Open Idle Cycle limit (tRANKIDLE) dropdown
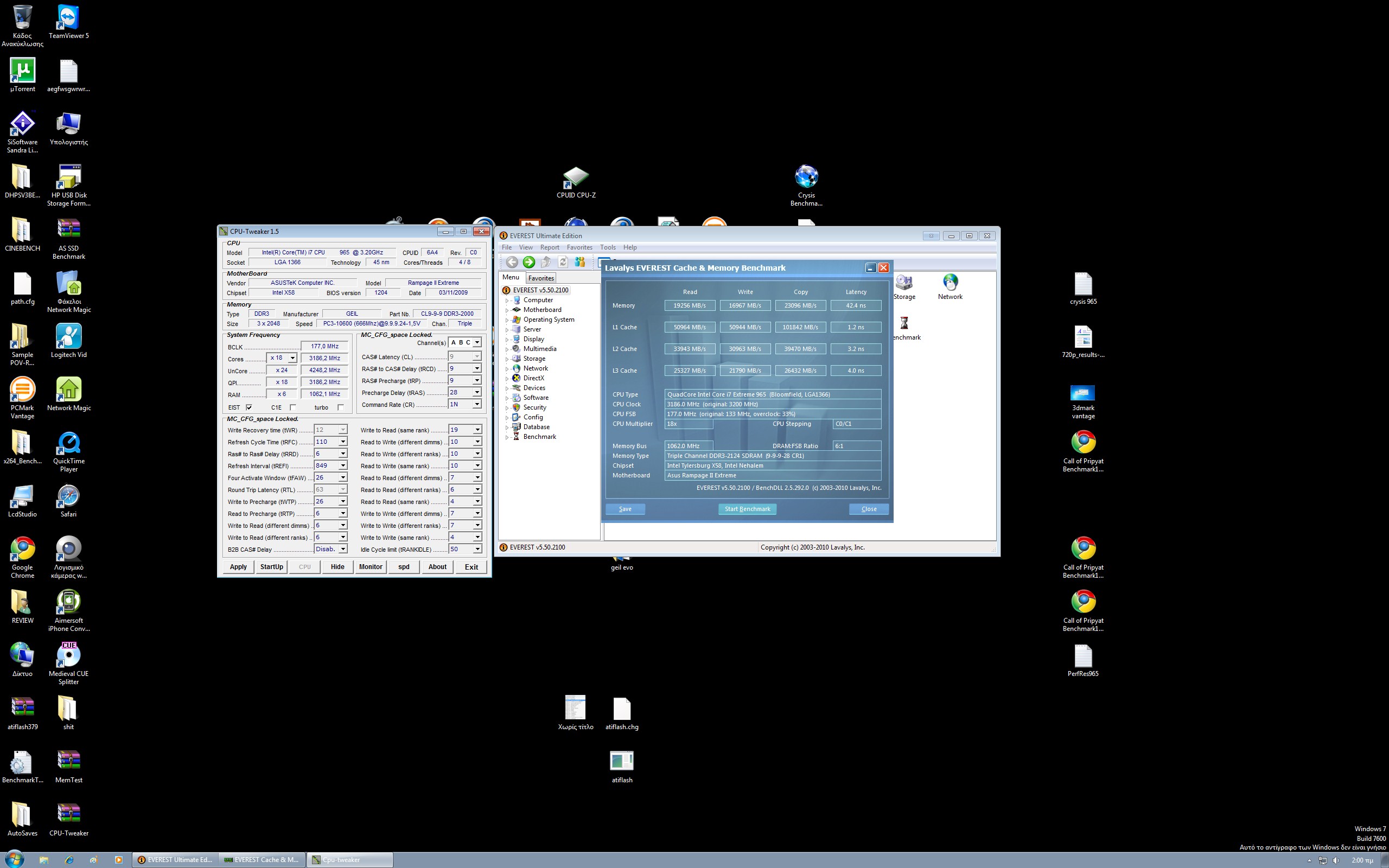Image resolution: width=1389 pixels, height=868 pixels. [477, 549]
